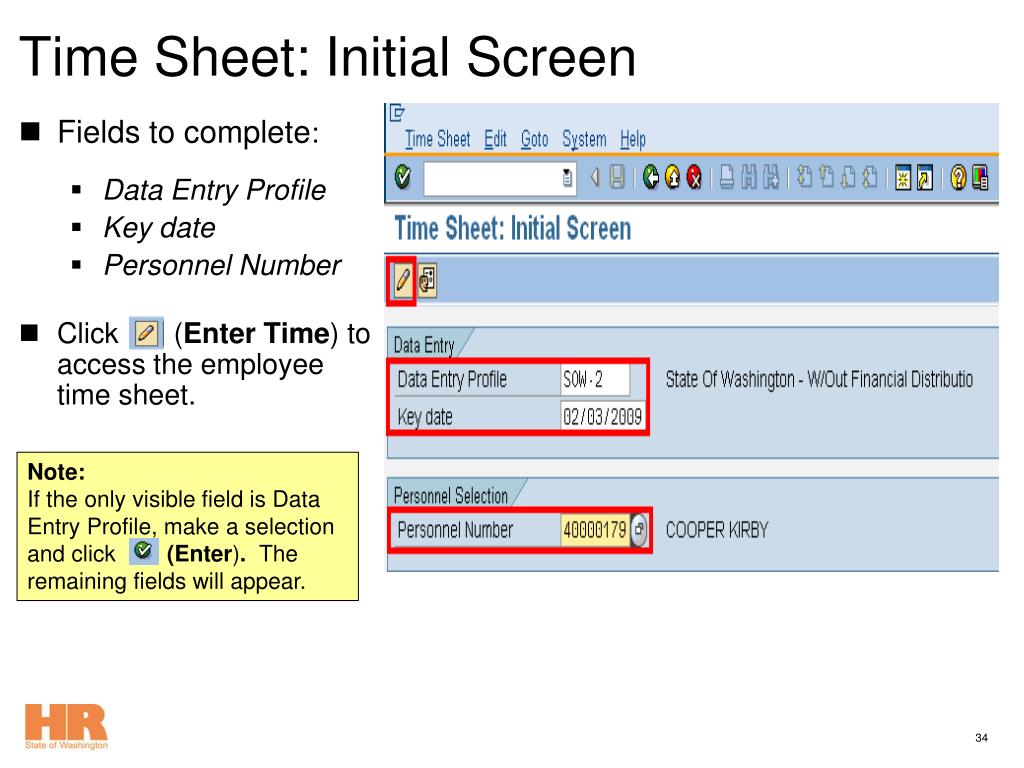Image resolution: width=1024 pixels, height=768 pixels.
Task: Open the System menu
Action: point(584,139)
